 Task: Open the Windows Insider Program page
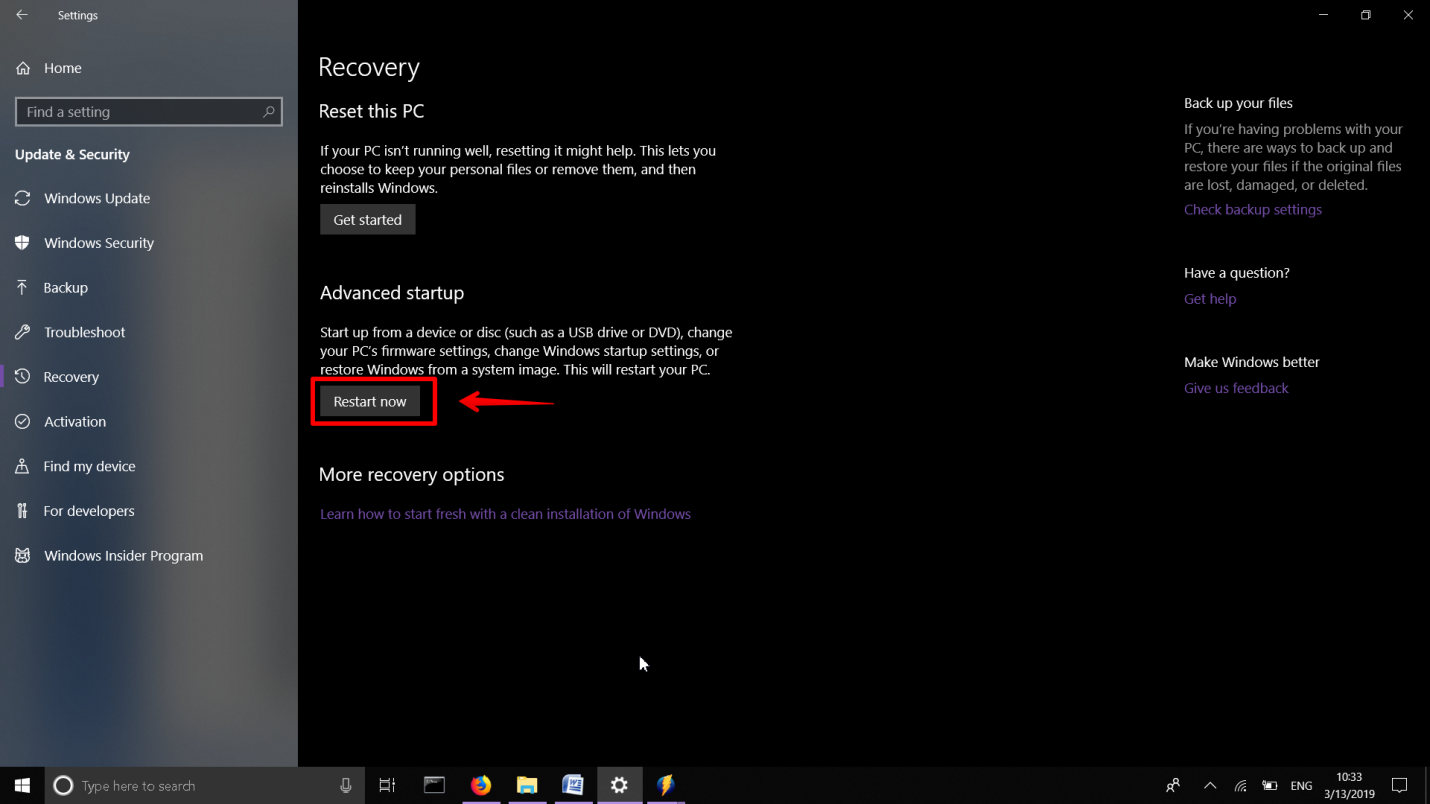tap(123, 555)
